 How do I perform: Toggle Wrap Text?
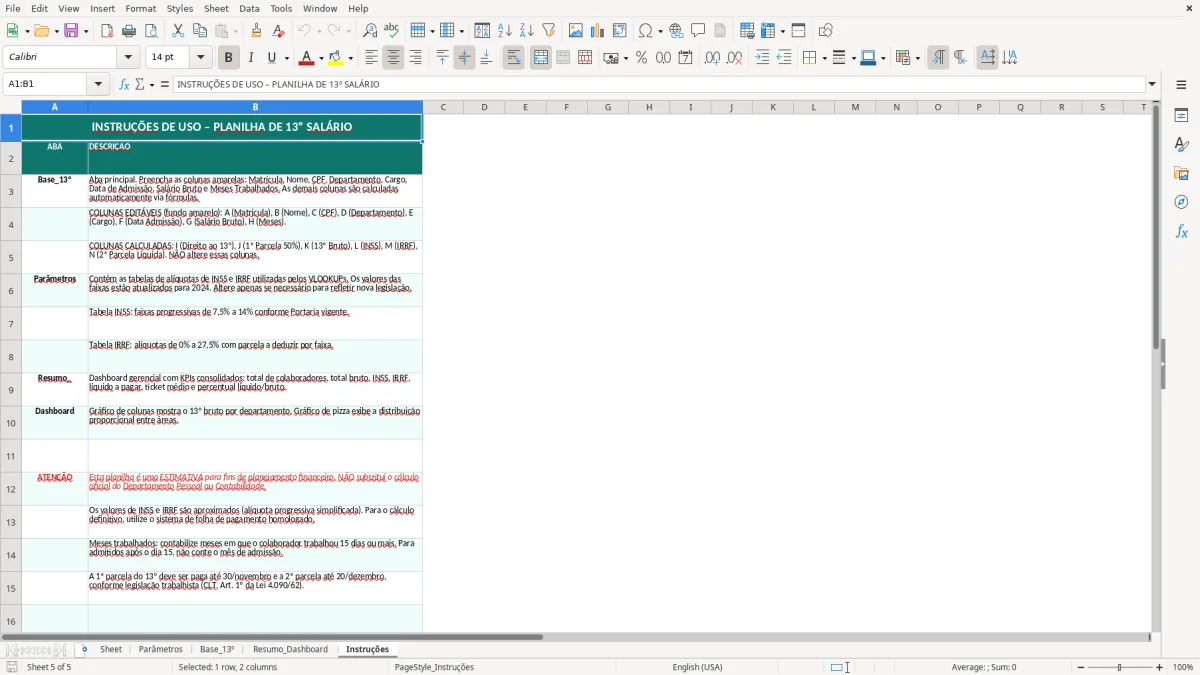point(513,58)
